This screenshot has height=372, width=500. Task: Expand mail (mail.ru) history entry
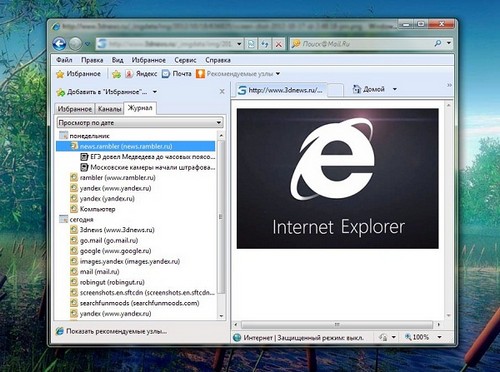[x=95, y=272]
